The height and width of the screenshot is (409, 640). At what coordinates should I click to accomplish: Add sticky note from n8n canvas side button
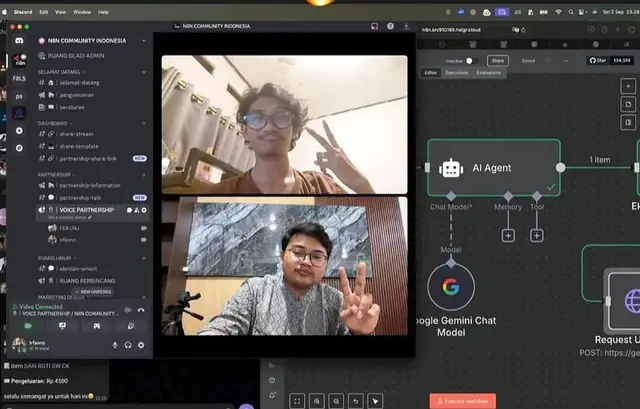coord(628,104)
